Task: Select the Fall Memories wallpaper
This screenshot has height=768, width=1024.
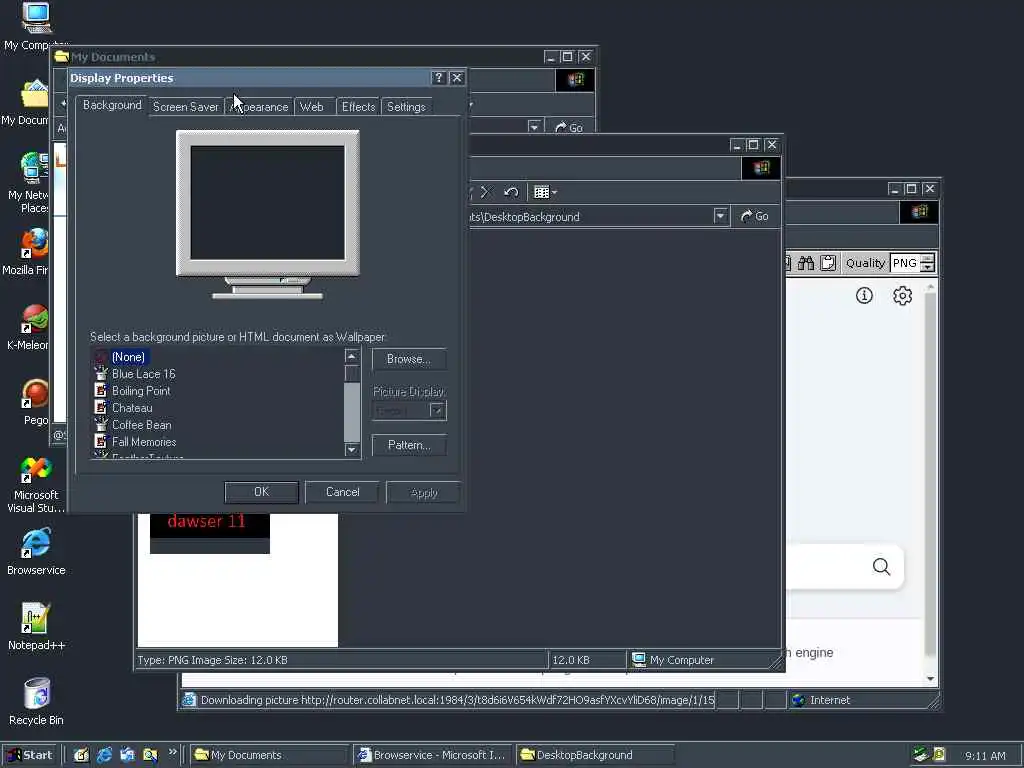Action: click(x=144, y=442)
